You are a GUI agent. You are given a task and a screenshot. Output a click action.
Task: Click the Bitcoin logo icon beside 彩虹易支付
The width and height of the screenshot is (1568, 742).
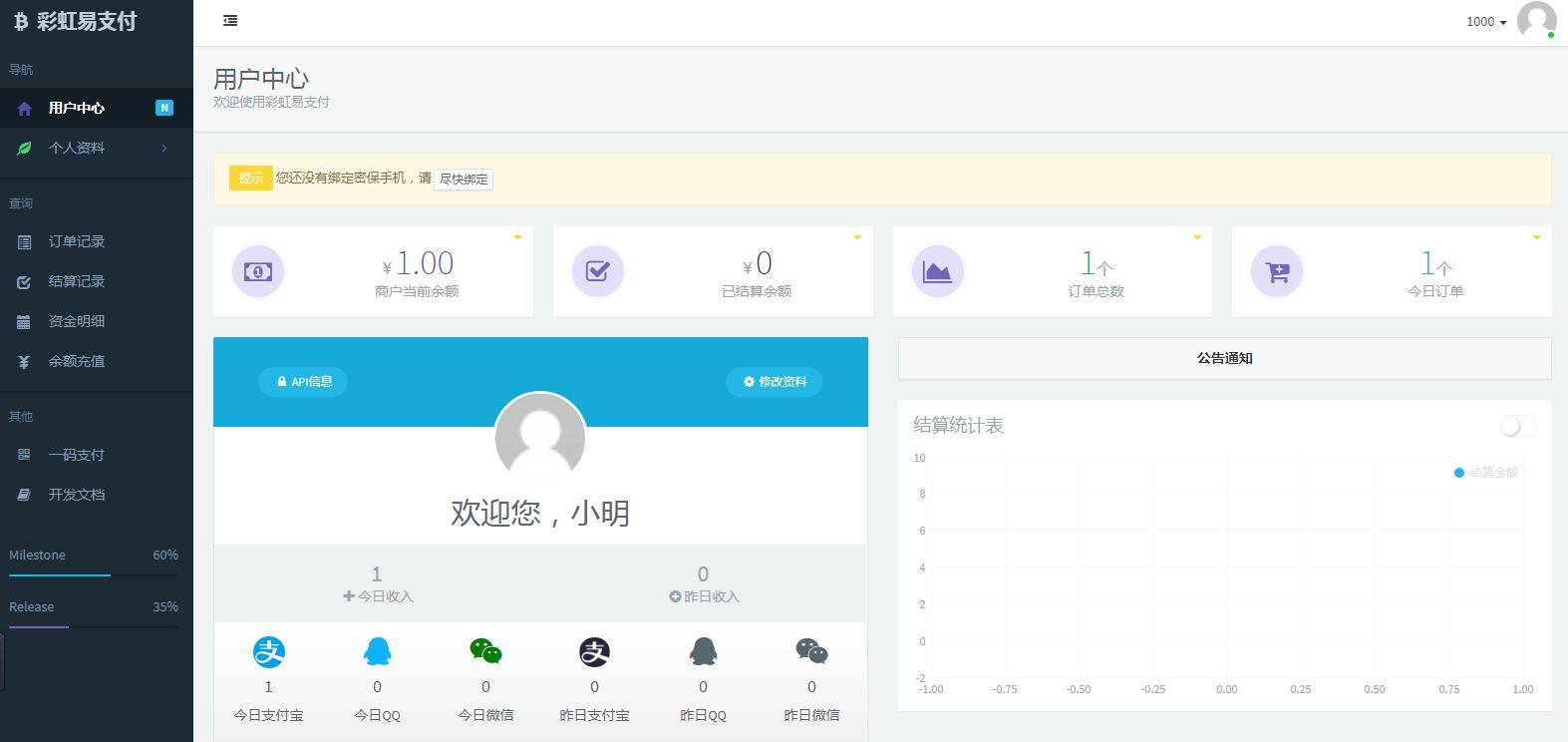pos(21,22)
